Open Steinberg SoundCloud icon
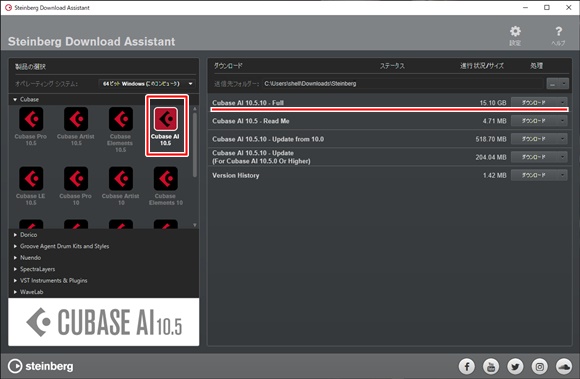The image size is (580, 379). pyautogui.click(x=564, y=366)
